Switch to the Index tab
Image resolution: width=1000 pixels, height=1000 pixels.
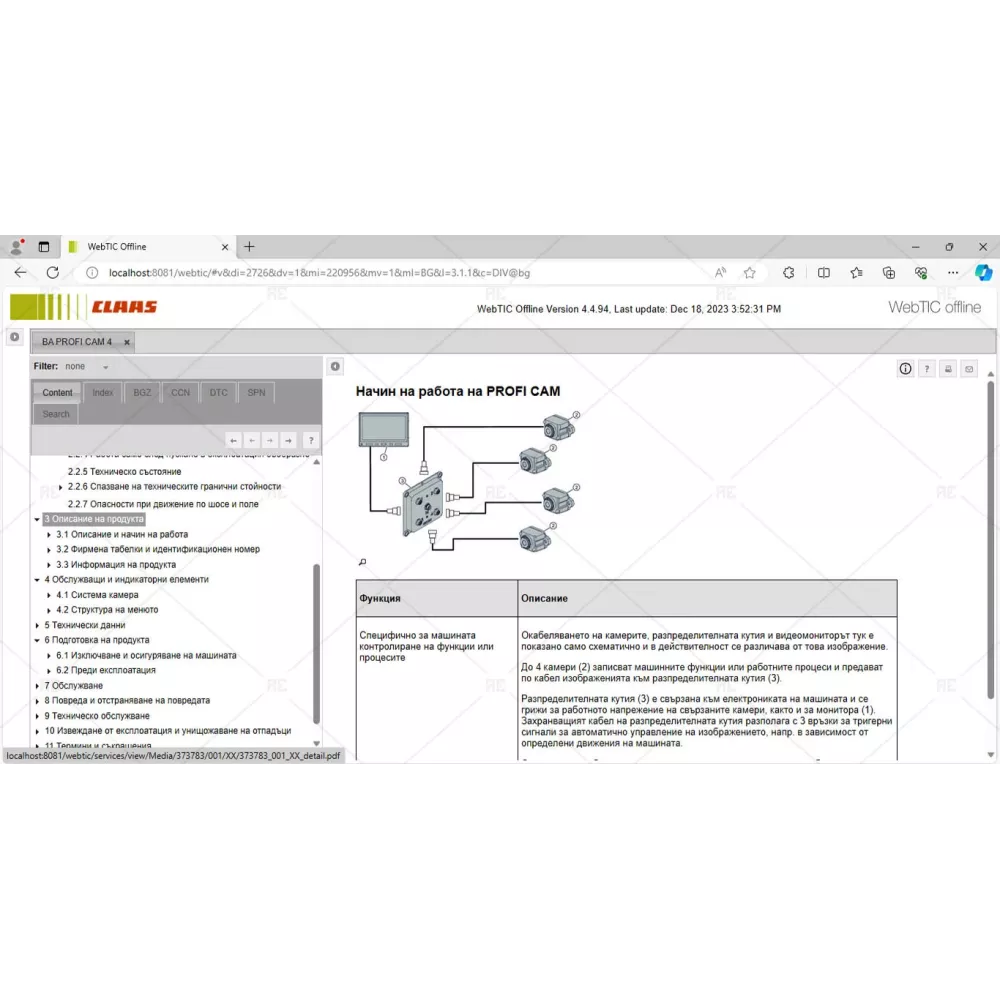103,393
